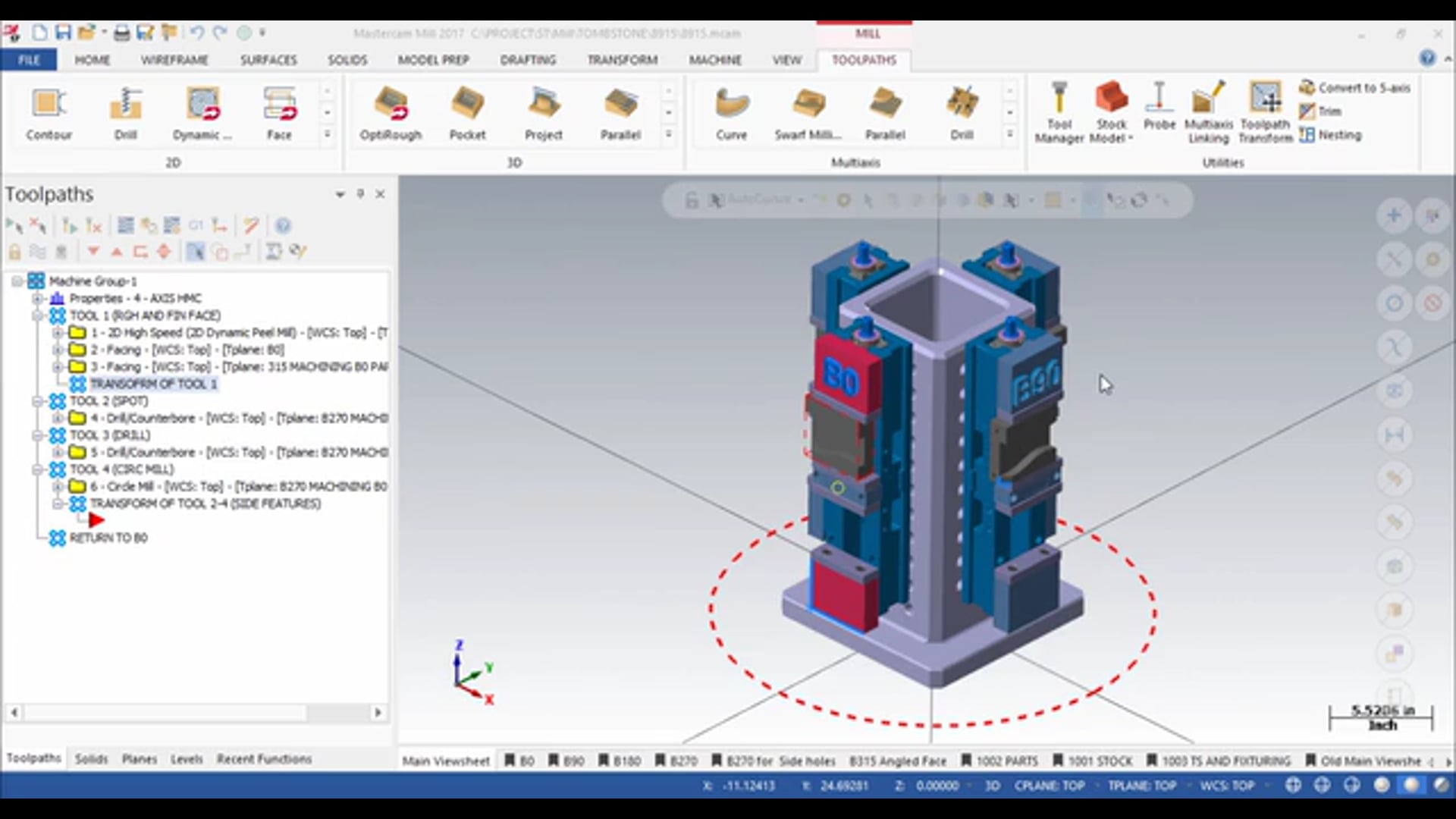The width and height of the screenshot is (1456, 819).
Task: Open the VIEW ribbon tab
Action: pyautogui.click(x=786, y=60)
